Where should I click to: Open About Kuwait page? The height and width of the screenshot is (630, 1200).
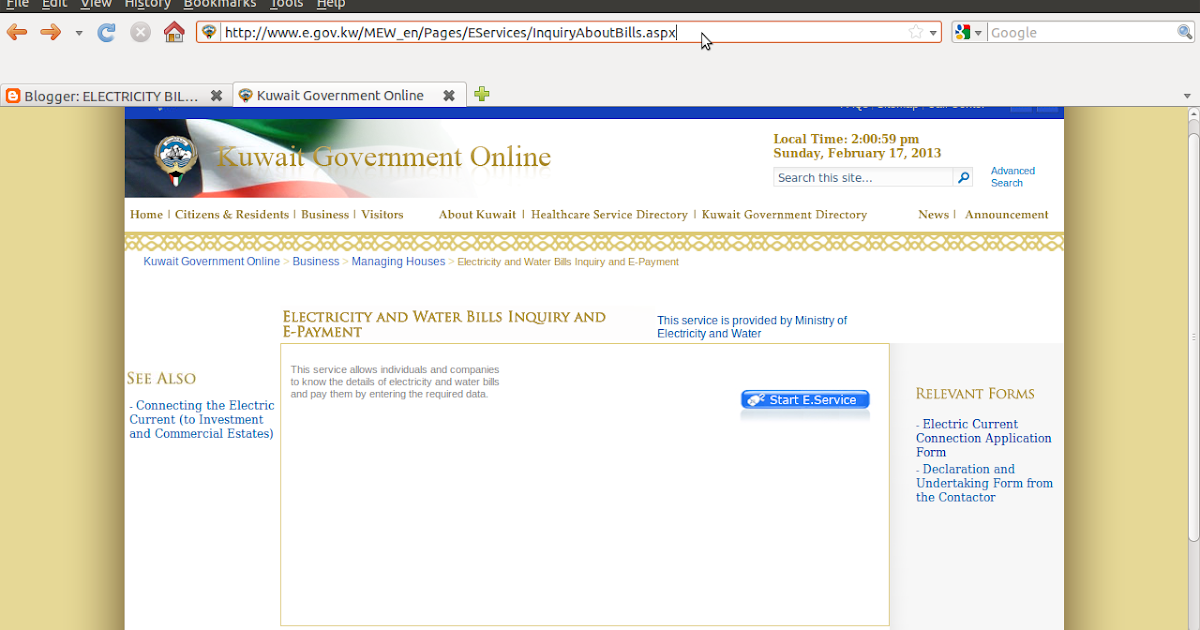pos(477,214)
